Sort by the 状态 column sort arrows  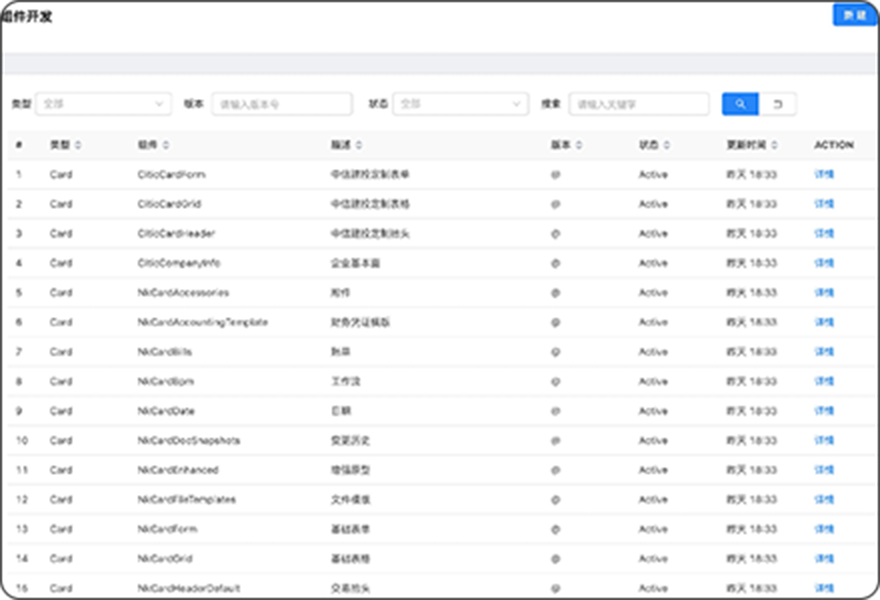[x=666, y=145]
